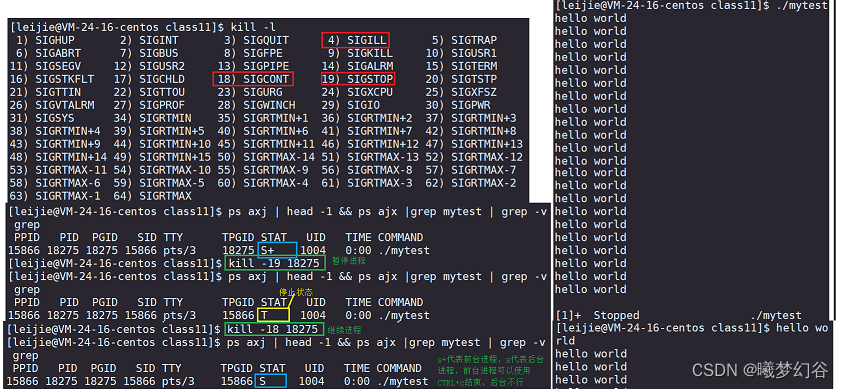Select the "31) SIGSYS" signal entry
This screenshot has height=389, width=845.
(41, 118)
